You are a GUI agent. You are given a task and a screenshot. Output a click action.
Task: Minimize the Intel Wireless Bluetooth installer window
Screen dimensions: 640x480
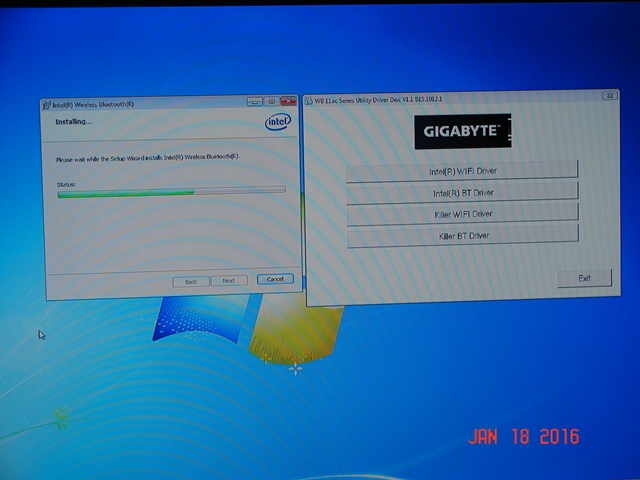255,101
